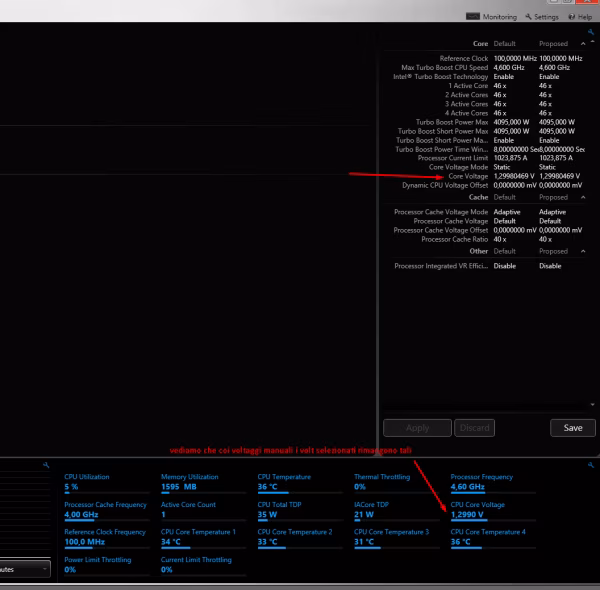Screen dimensions: 600x590
Task: Click the CPU Core Temperature 2 monitor
Action: pos(300,538)
